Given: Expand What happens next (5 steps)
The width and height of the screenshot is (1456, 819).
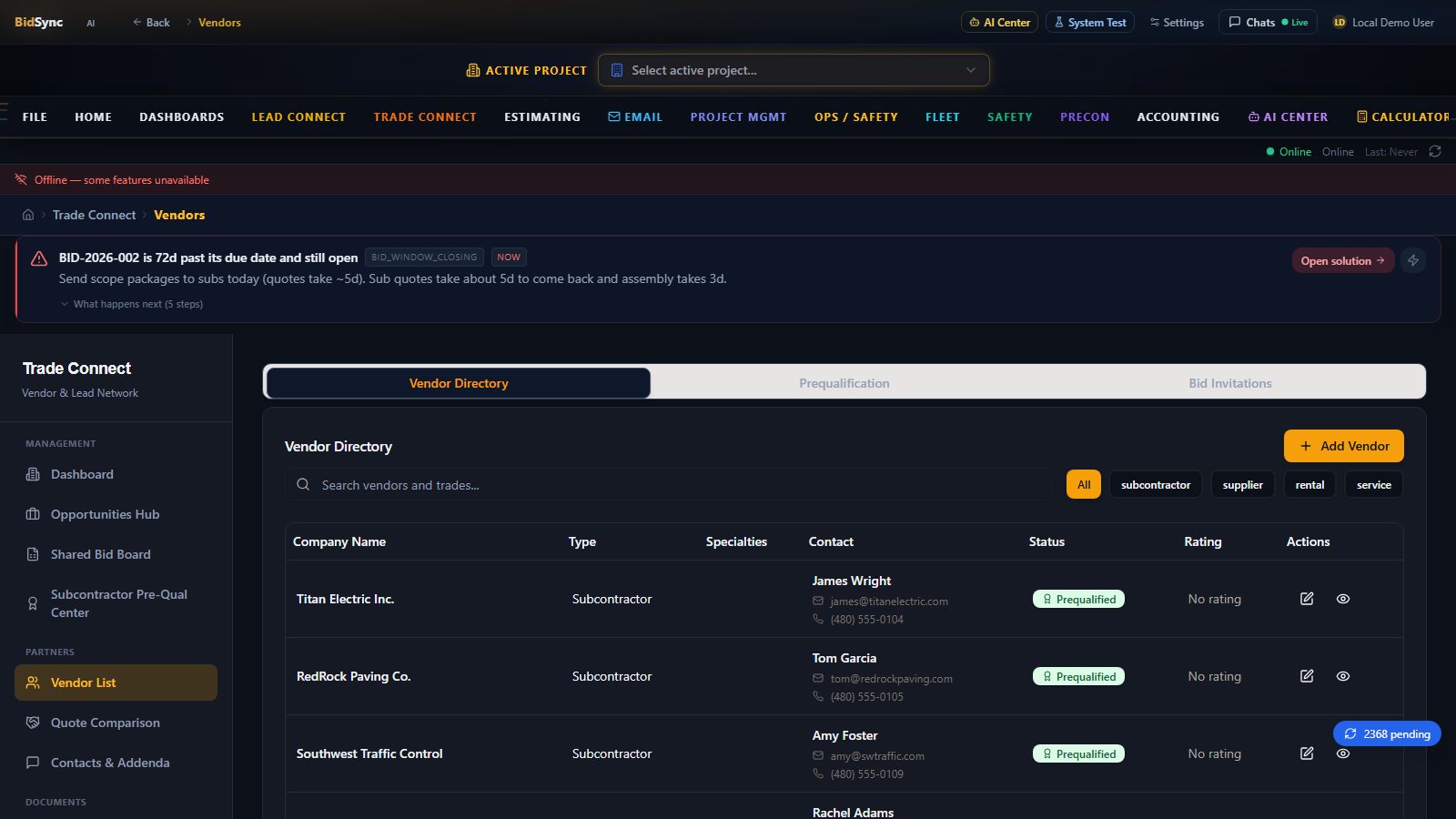Looking at the screenshot, I should point(132,304).
